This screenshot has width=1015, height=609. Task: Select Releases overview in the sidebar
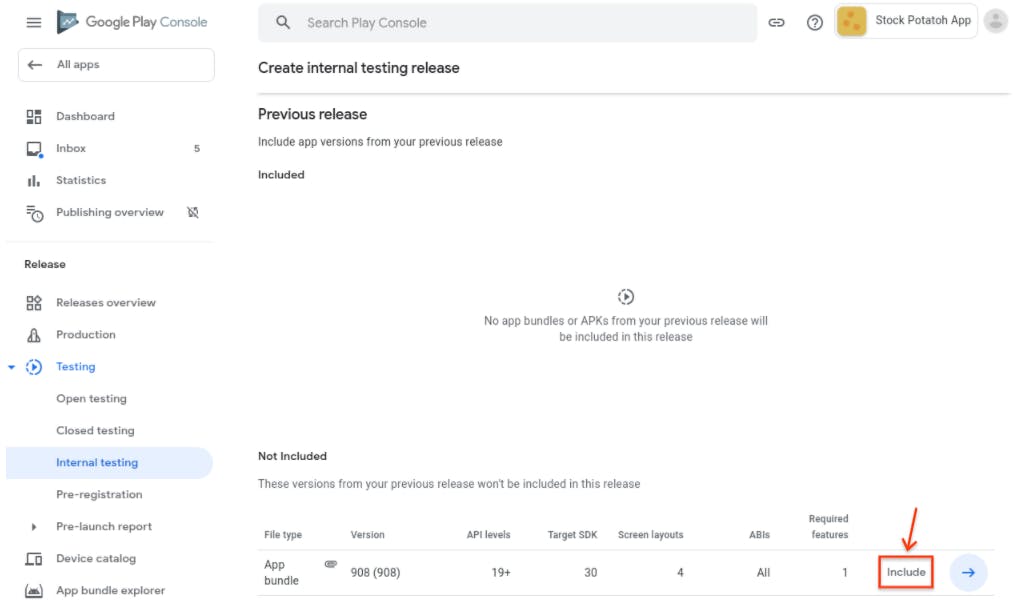click(107, 302)
